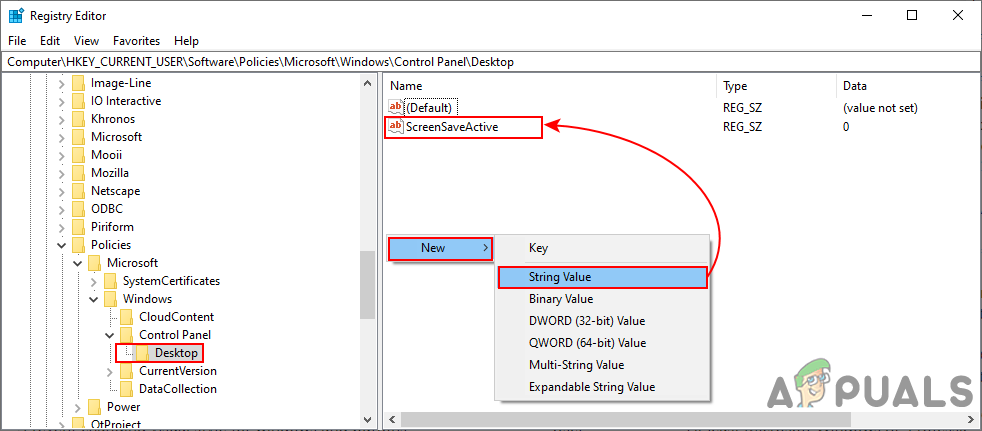
Task: Collapse the Control Panel key
Action: [110, 335]
